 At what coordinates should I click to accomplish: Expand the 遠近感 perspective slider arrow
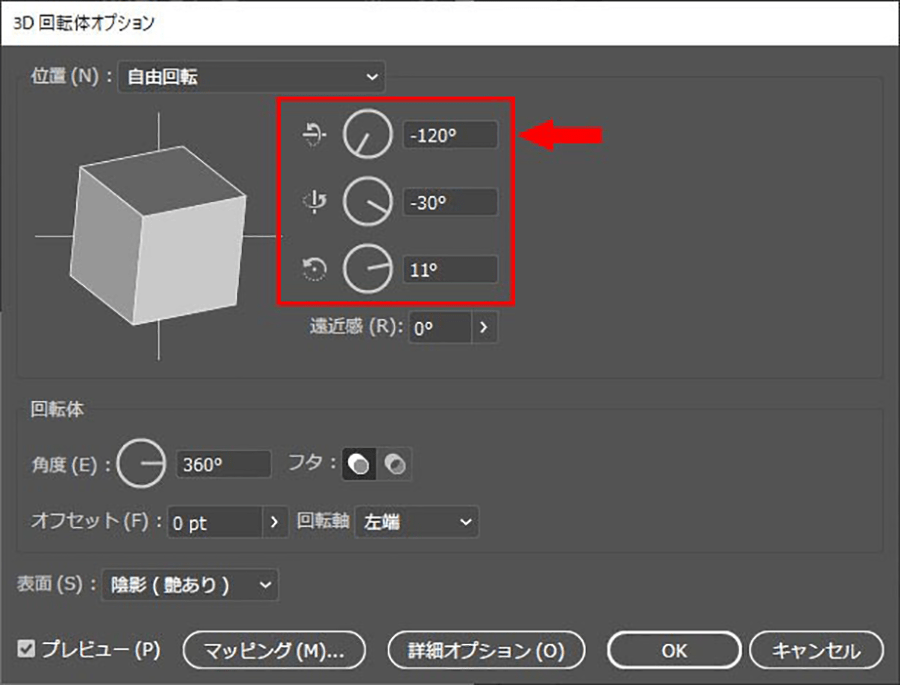[x=485, y=327]
